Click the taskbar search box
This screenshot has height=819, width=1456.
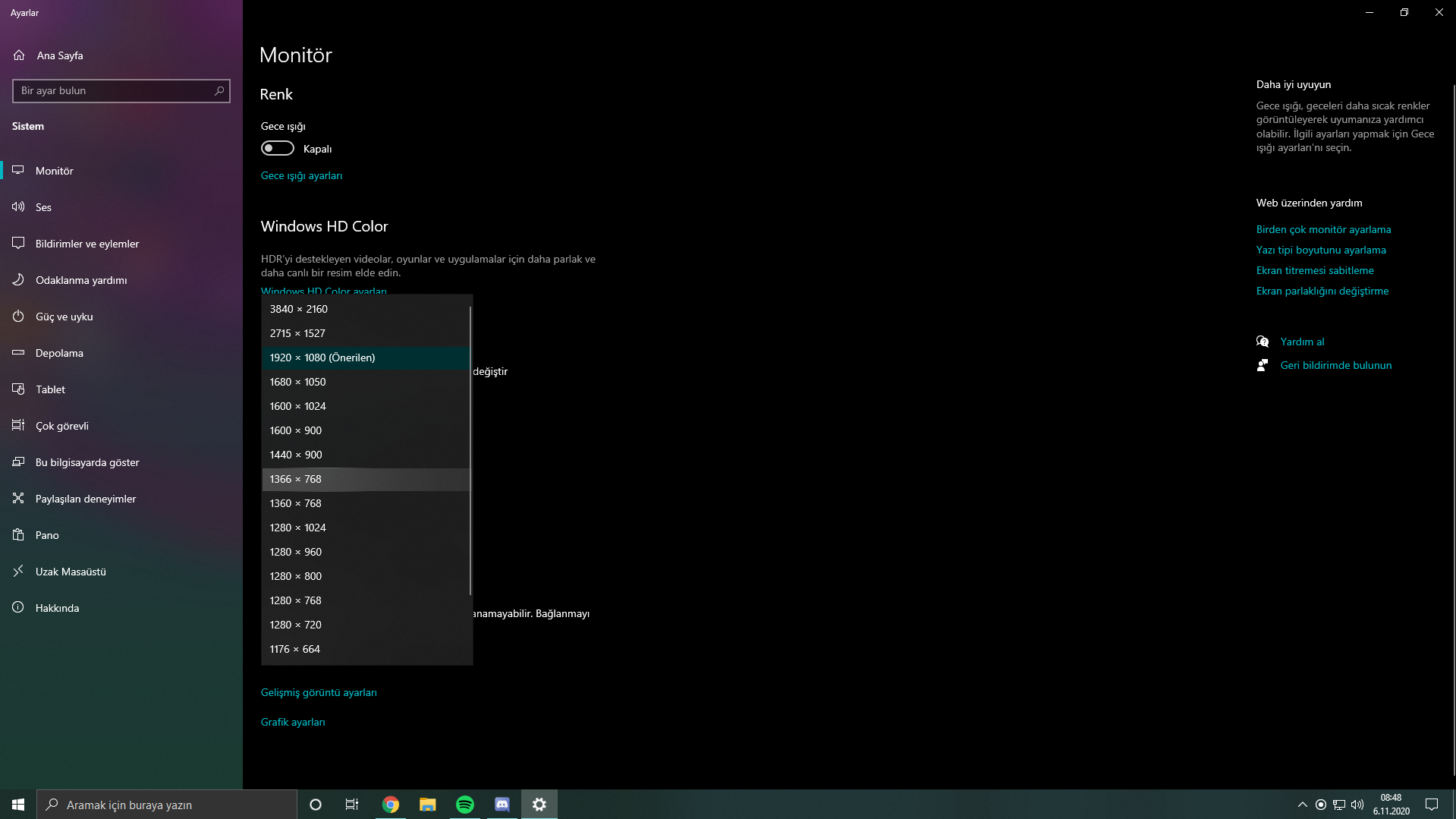167,805
